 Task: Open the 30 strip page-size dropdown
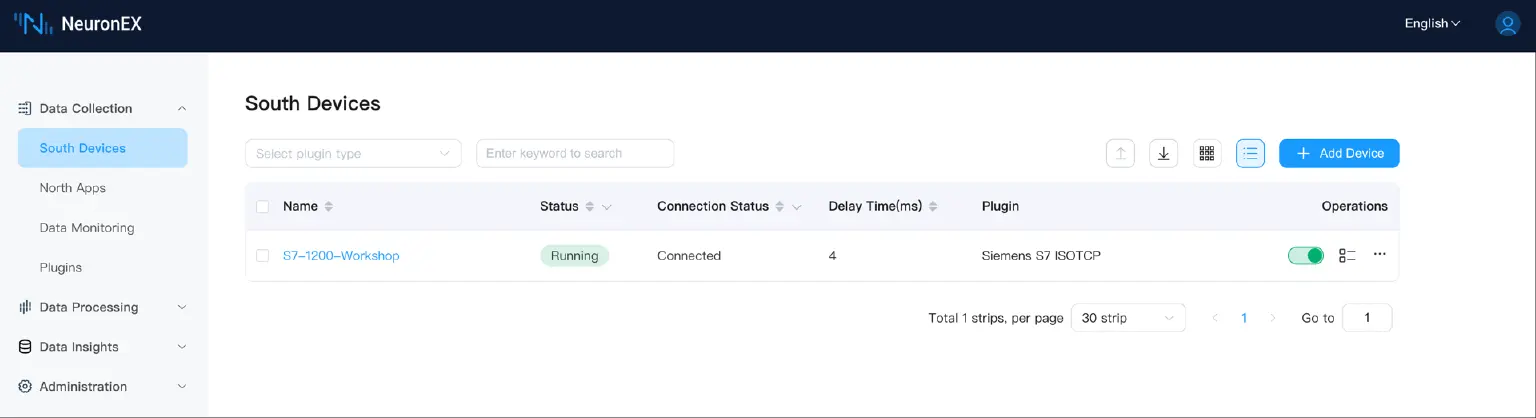coord(1127,318)
